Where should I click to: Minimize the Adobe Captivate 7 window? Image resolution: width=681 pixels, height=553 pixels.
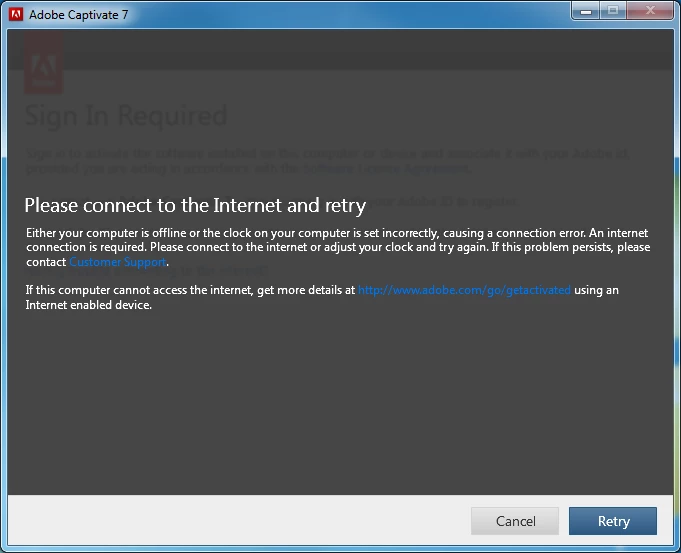point(585,11)
